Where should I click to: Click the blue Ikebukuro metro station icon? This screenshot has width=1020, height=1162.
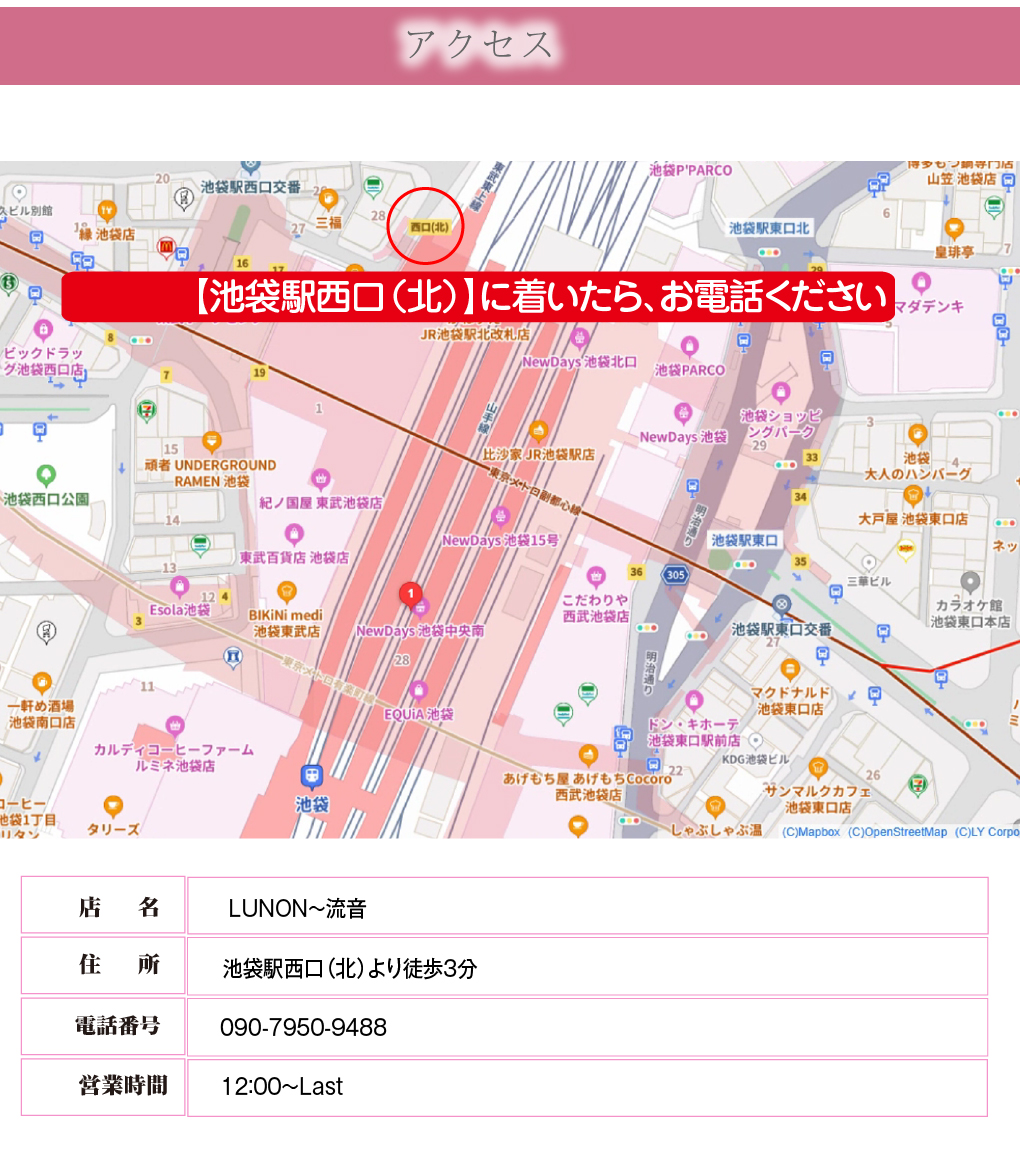(x=312, y=776)
